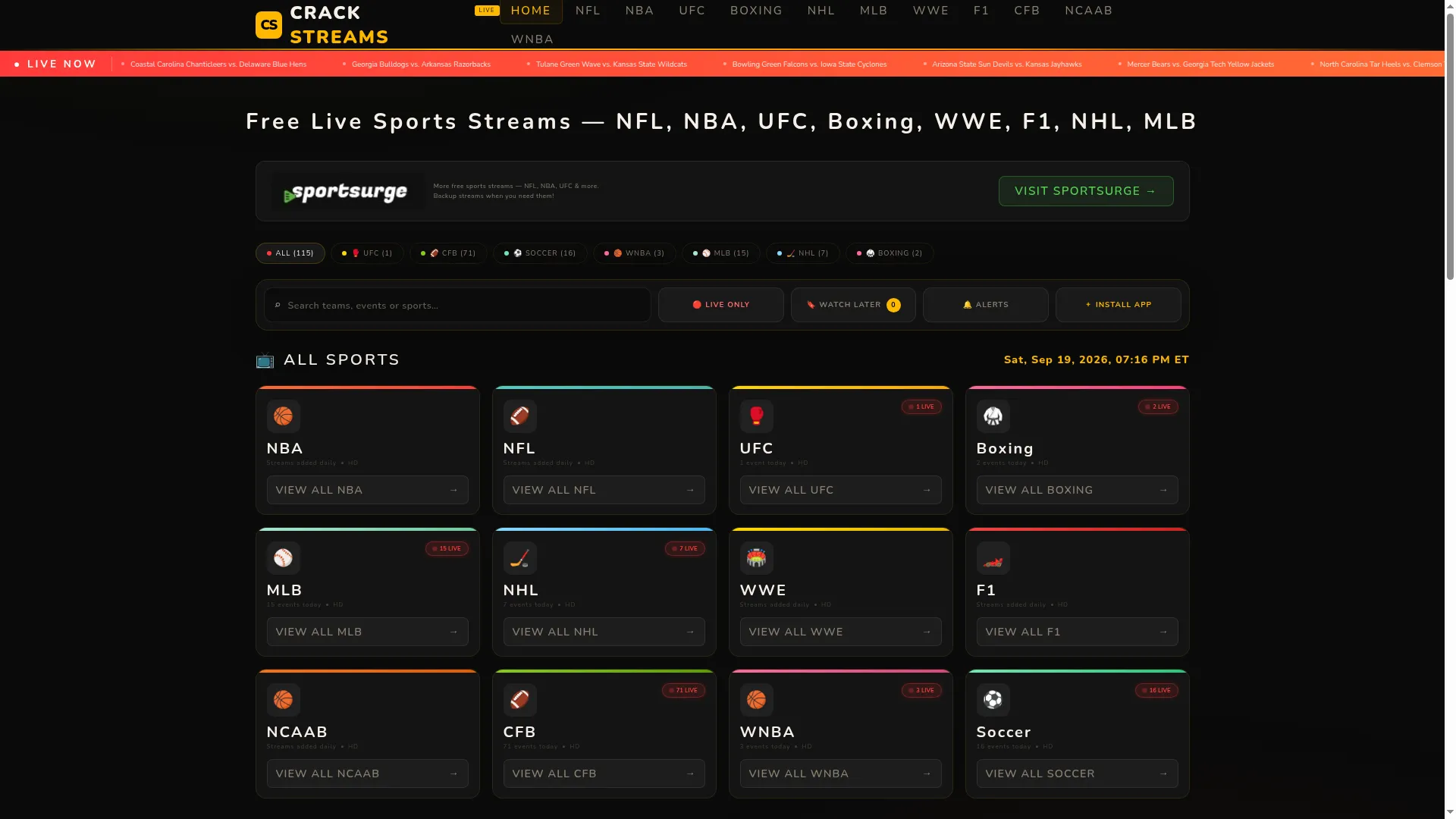Click the F1 race car card icon
This screenshot has height=819, width=1456.
tap(993, 558)
